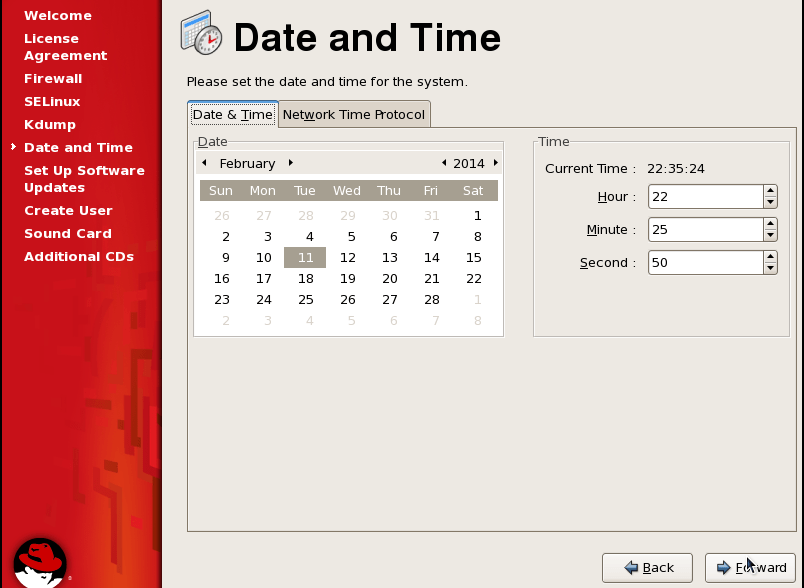Select the Date & Time tab

(232, 114)
